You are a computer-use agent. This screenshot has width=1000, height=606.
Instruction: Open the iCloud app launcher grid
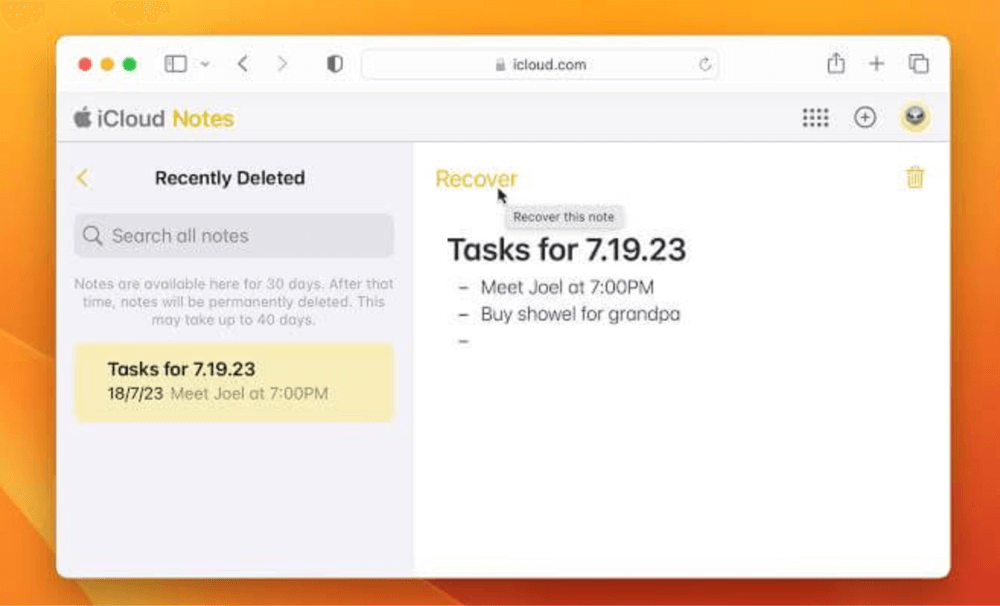(x=815, y=118)
